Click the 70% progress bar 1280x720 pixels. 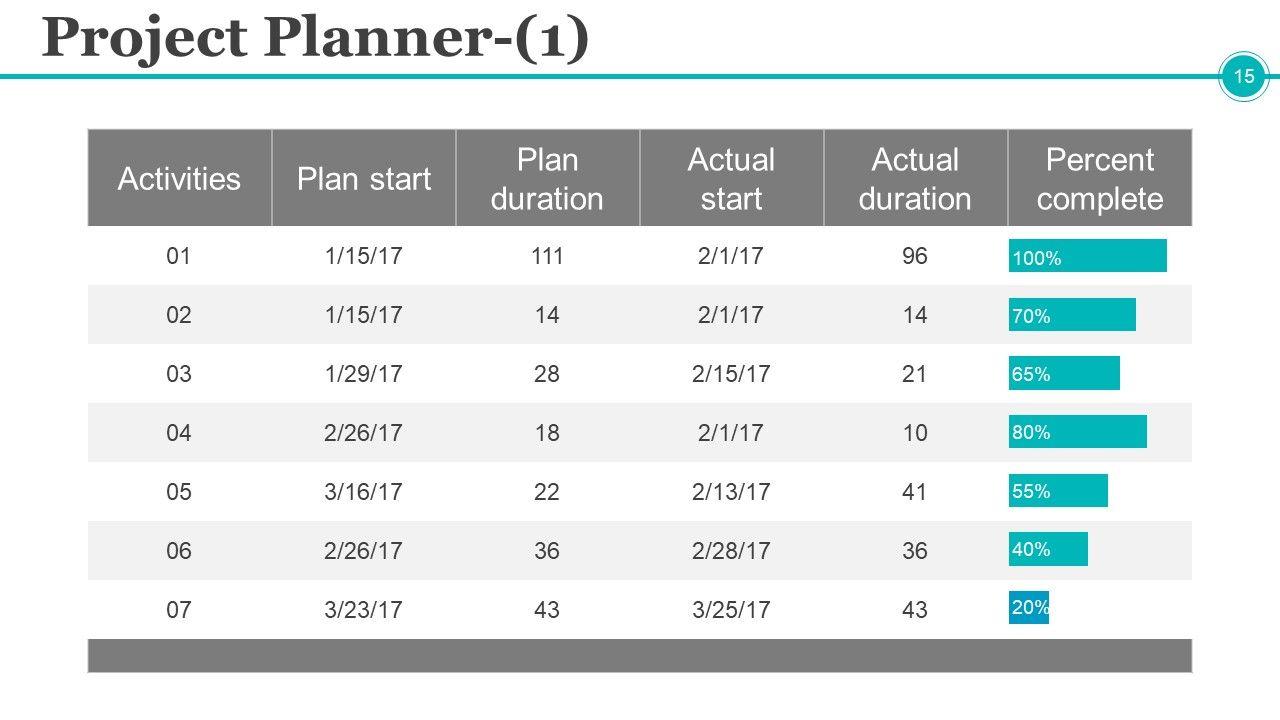click(x=1072, y=315)
